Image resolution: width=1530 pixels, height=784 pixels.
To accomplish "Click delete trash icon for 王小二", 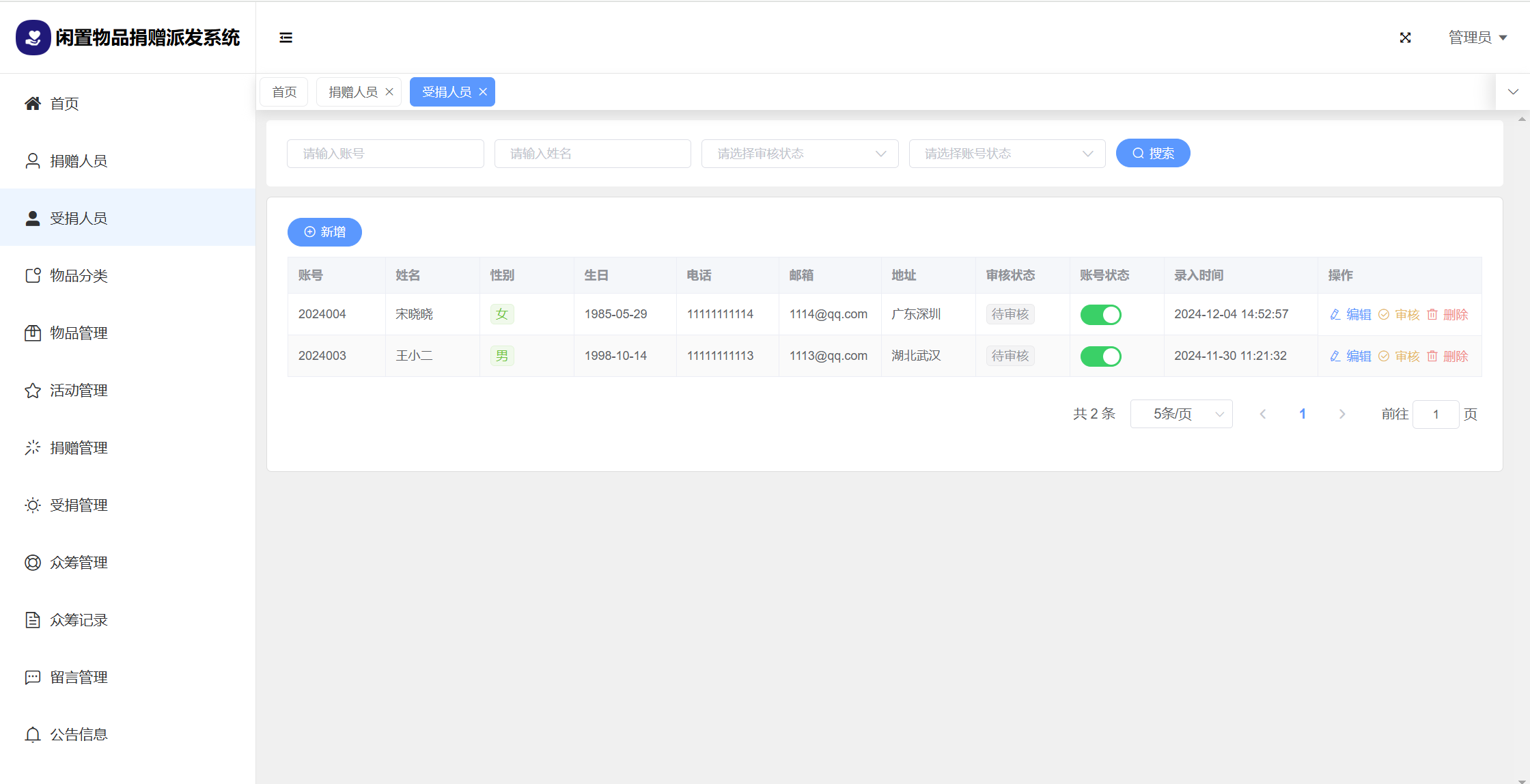I will (1432, 356).
